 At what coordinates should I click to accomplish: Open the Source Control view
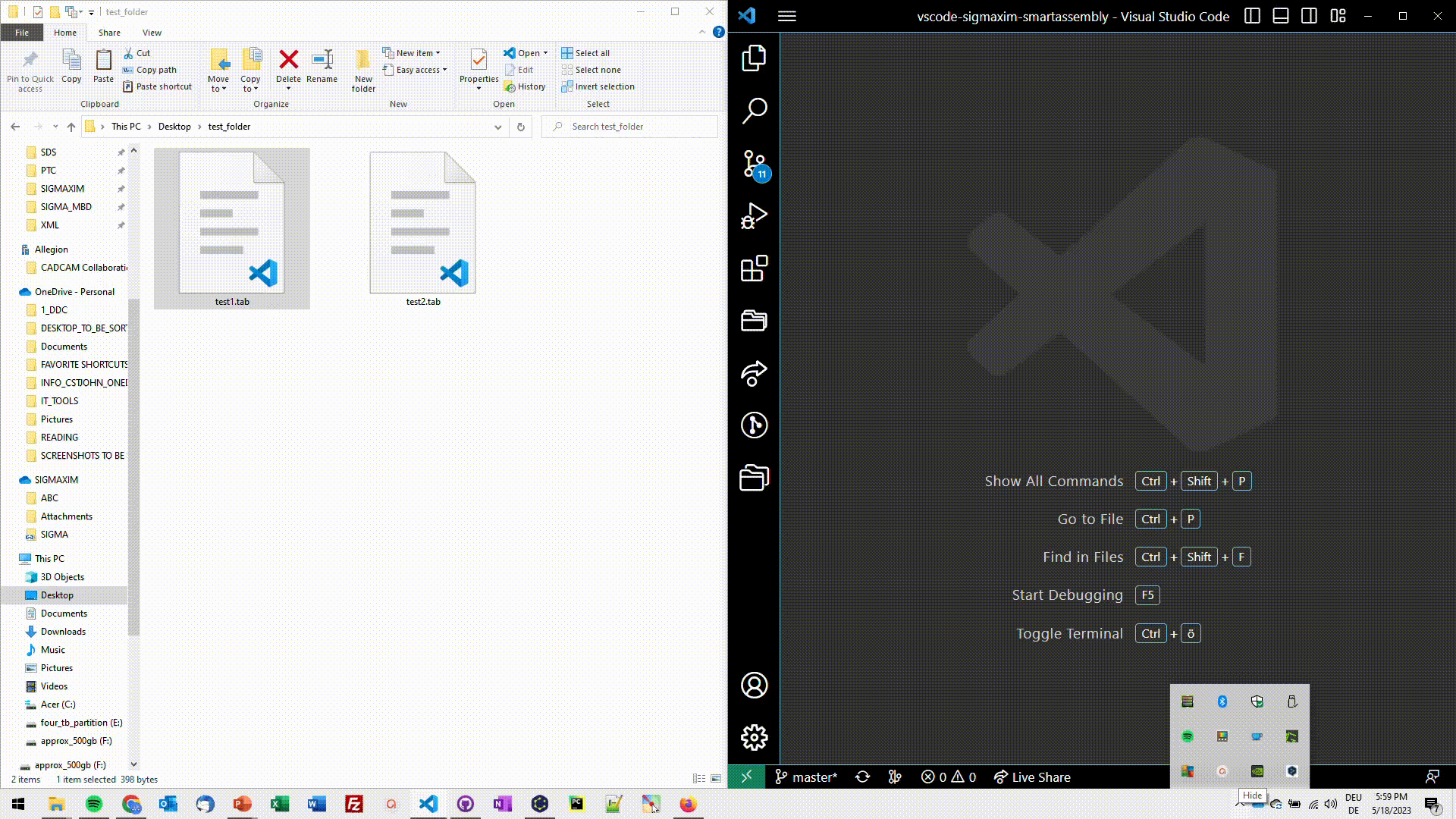[754, 164]
